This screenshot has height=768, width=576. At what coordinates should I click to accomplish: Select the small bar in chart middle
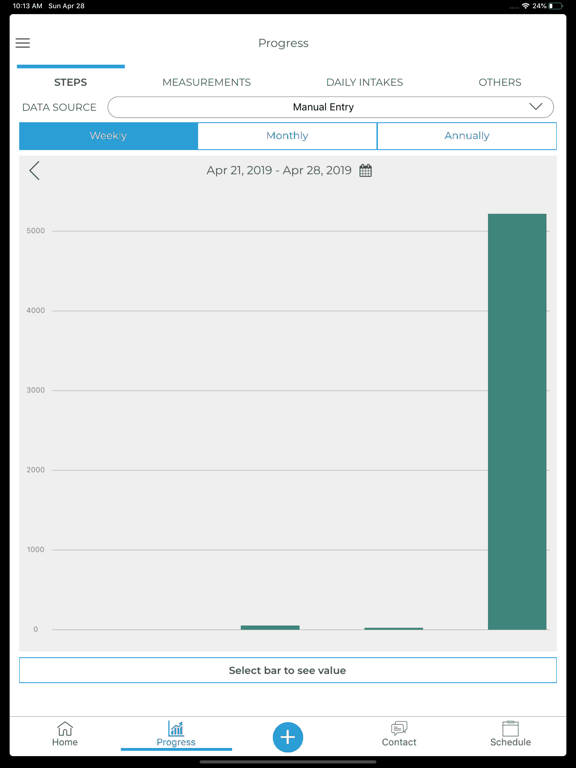click(270, 627)
